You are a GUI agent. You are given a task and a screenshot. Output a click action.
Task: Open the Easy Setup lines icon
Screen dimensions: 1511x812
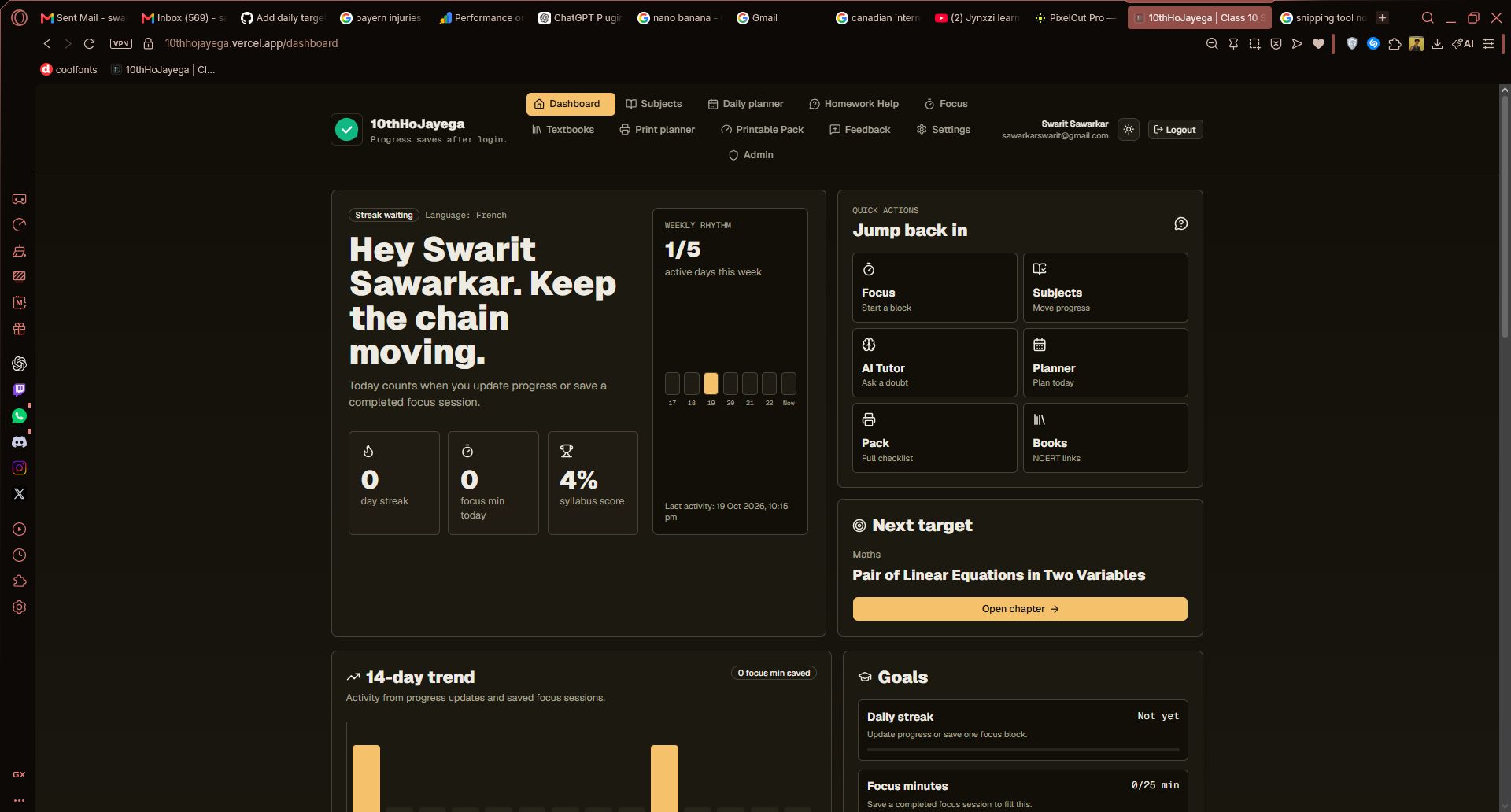tap(1488, 44)
